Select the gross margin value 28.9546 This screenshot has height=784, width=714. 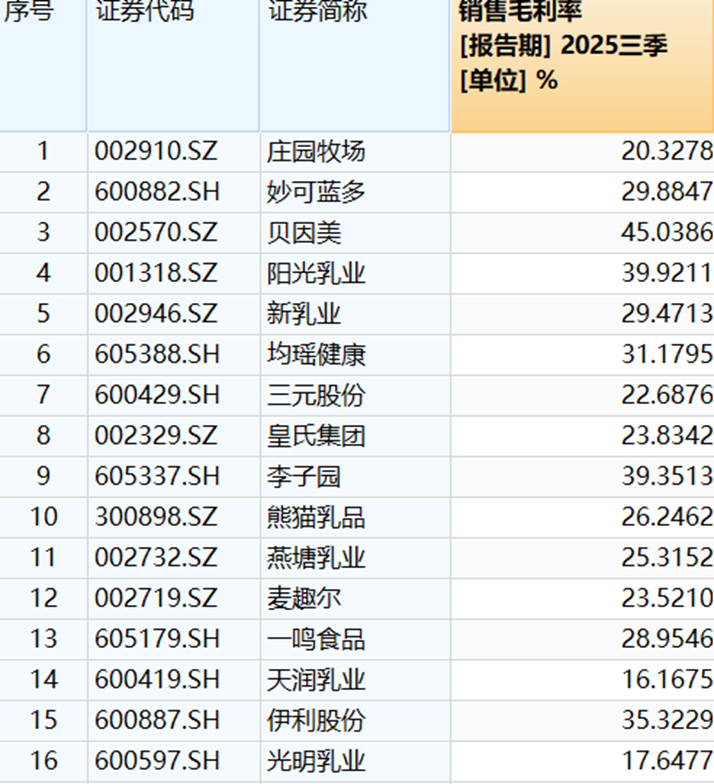click(668, 638)
